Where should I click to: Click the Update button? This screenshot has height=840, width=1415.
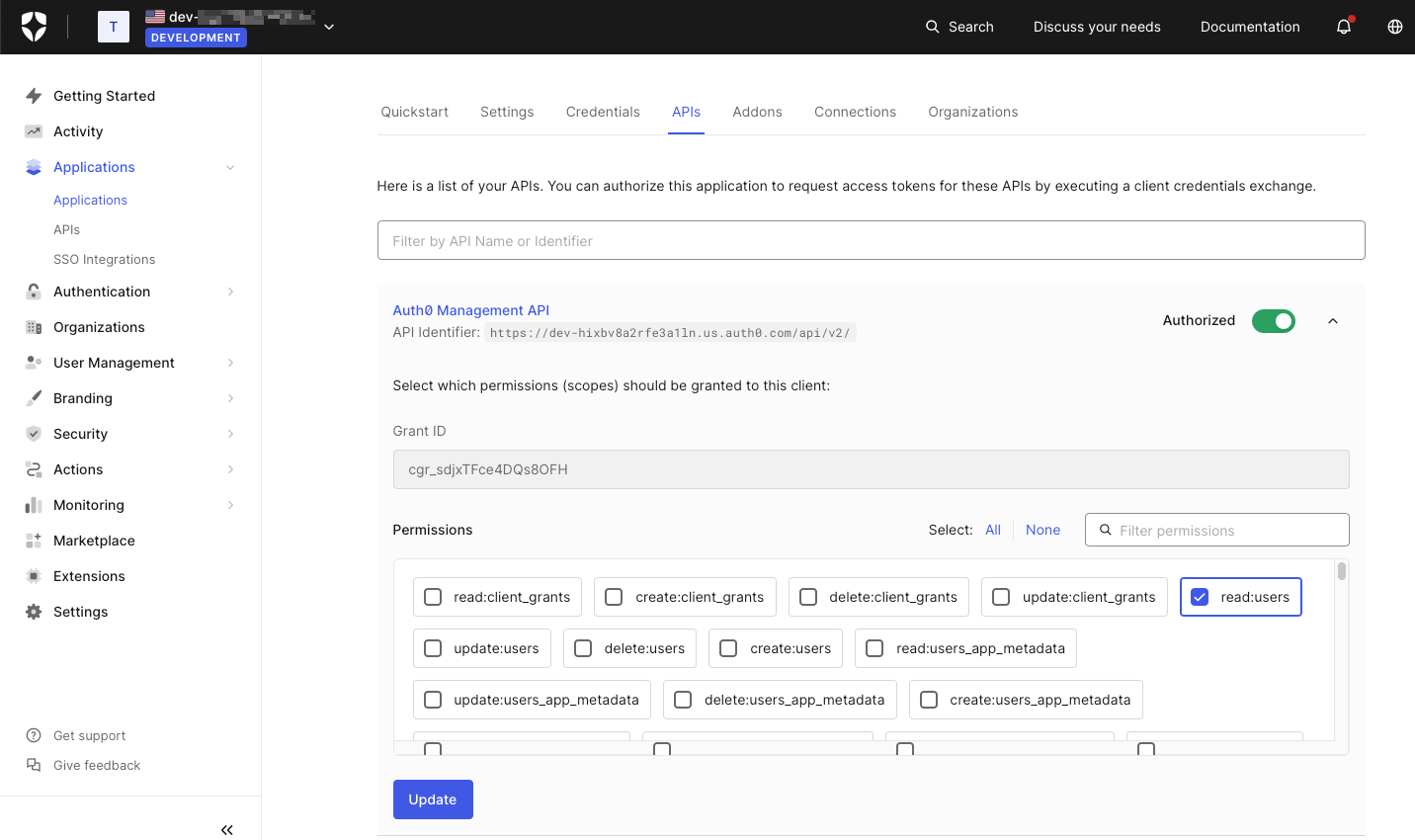[x=433, y=799]
